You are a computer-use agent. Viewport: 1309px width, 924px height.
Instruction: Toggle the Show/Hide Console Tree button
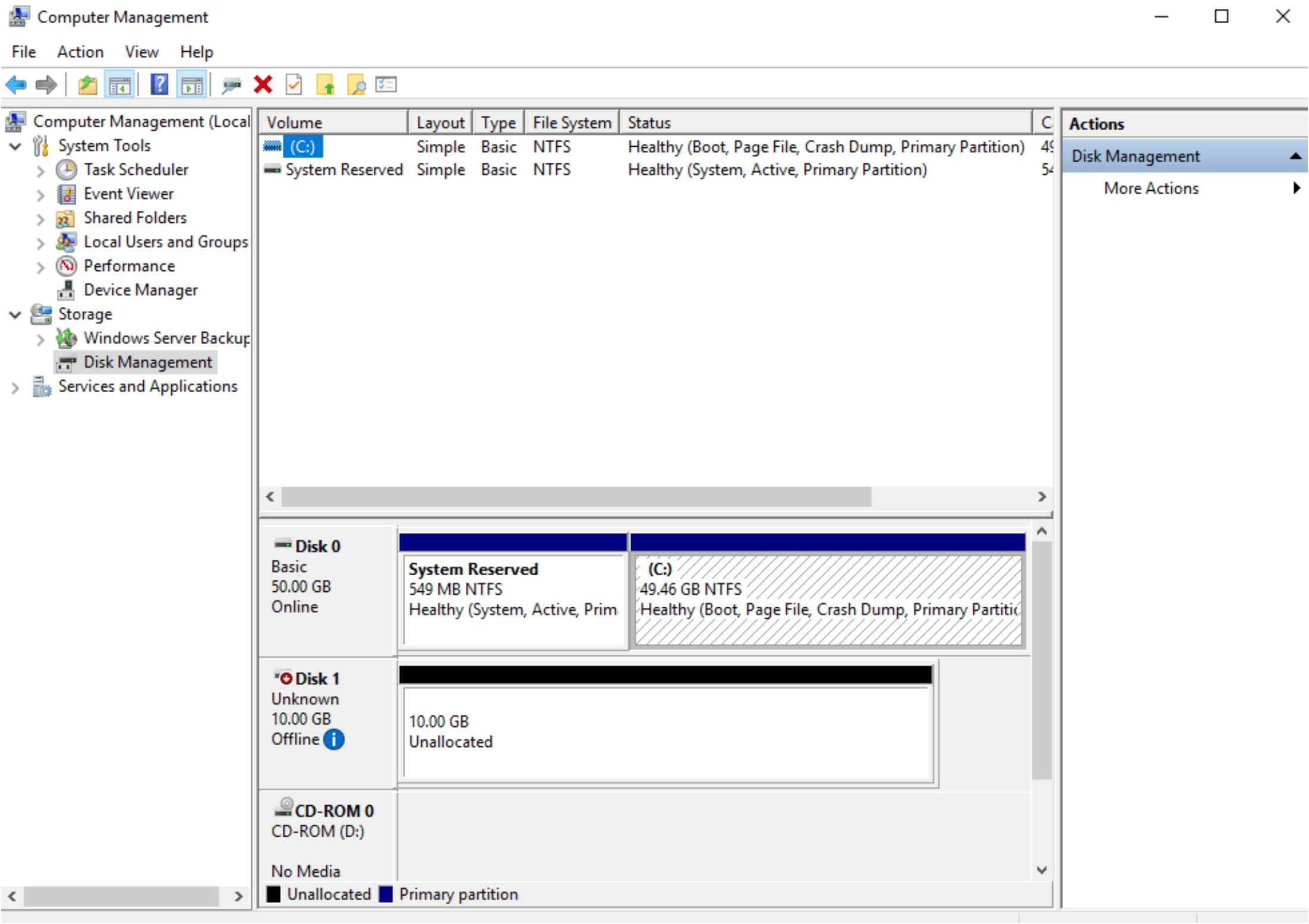[119, 86]
